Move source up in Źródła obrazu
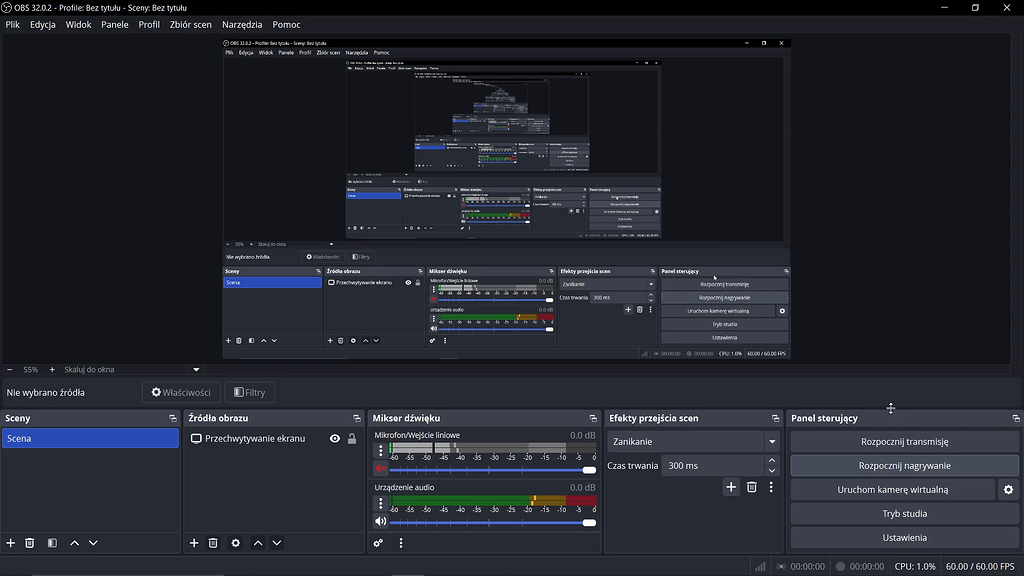 tap(258, 543)
